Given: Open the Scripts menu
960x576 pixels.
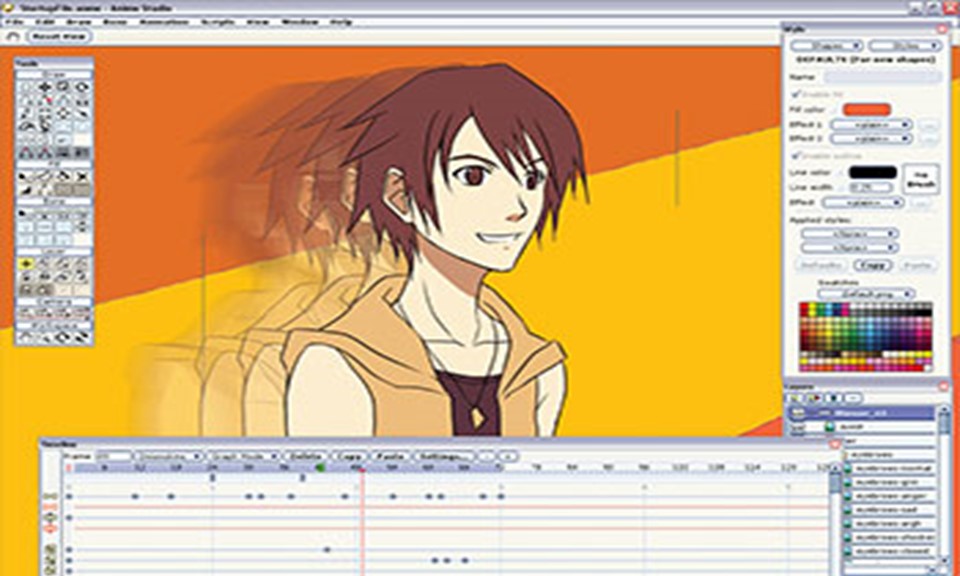Looking at the screenshot, I should (217, 22).
